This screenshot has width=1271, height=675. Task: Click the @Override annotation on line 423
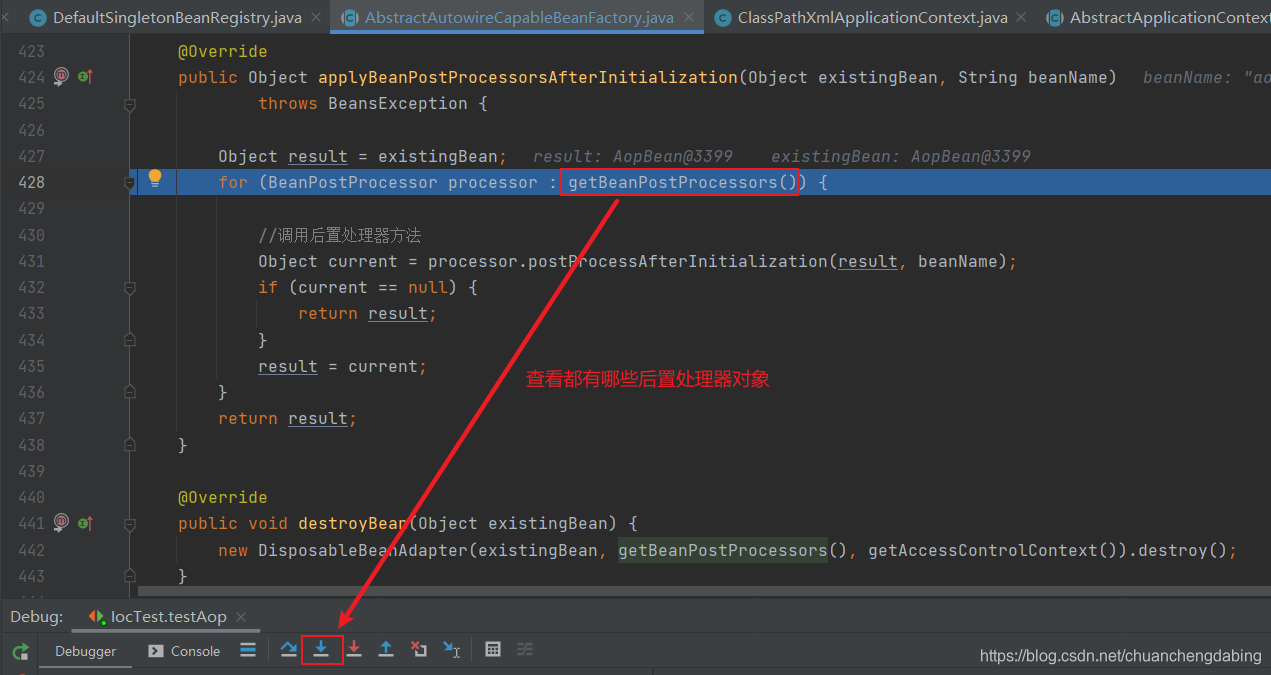(223, 51)
